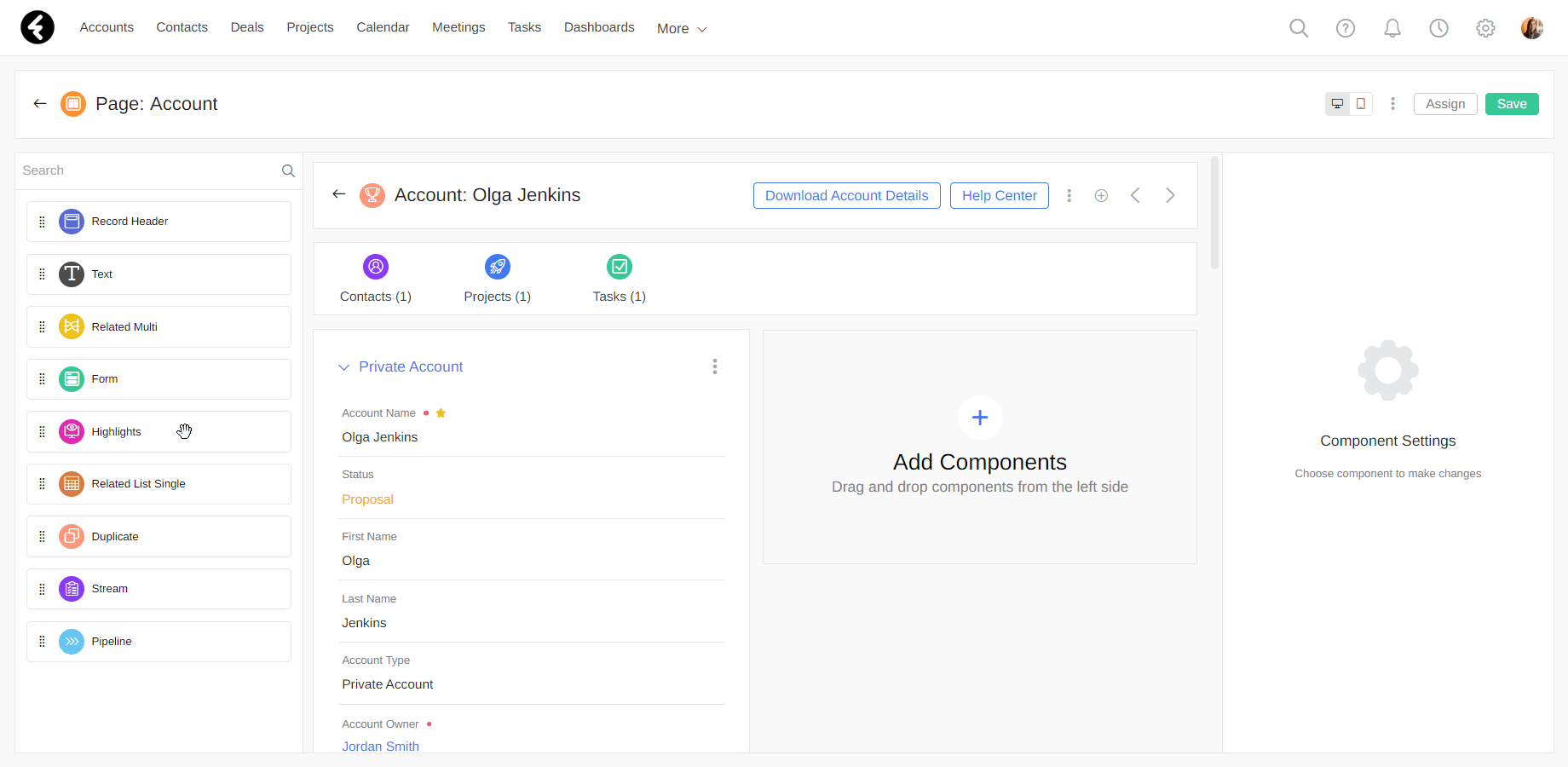Click the component Search field
Viewport: 1568px width, 767px height.
pos(149,170)
